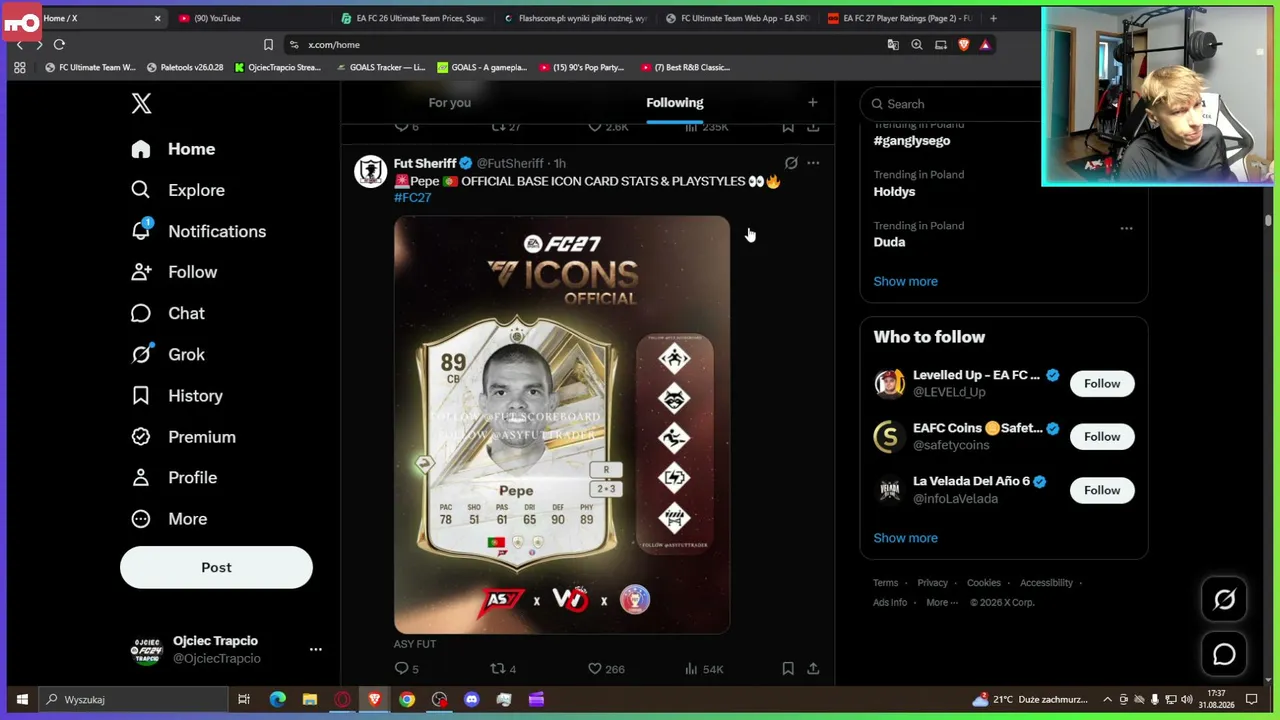This screenshot has width=1280, height=720.
Task: Open the Privacy footer link
Action: click(932, 583)
